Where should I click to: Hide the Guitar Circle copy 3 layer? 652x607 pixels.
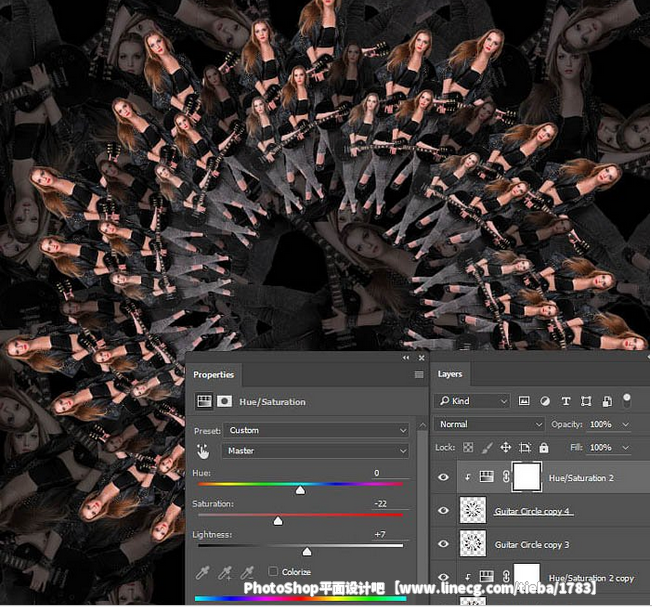click(443, 543)
